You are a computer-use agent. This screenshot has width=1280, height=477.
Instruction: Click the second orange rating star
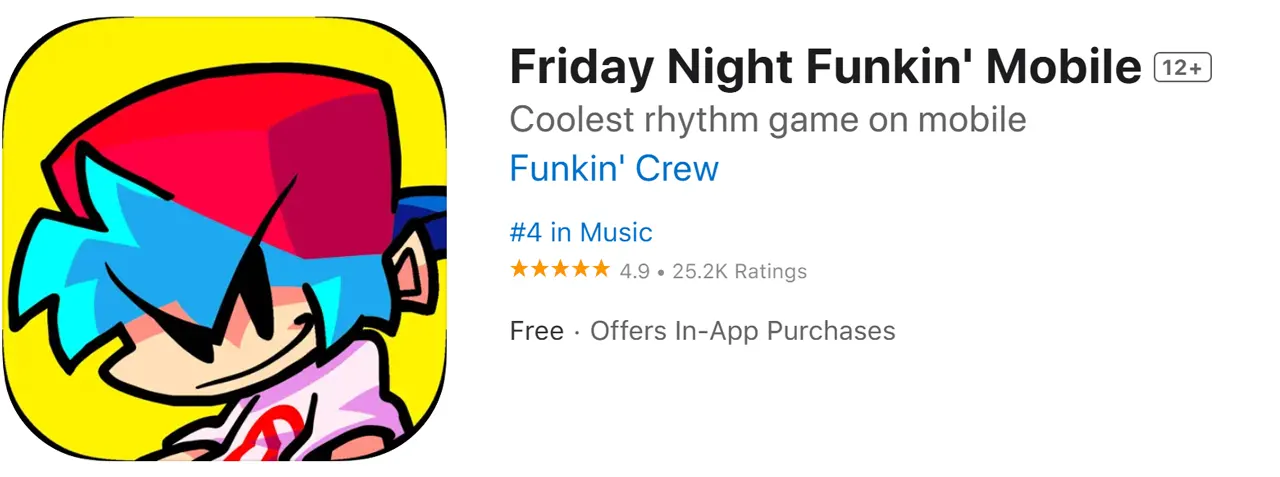coord(540,270)
